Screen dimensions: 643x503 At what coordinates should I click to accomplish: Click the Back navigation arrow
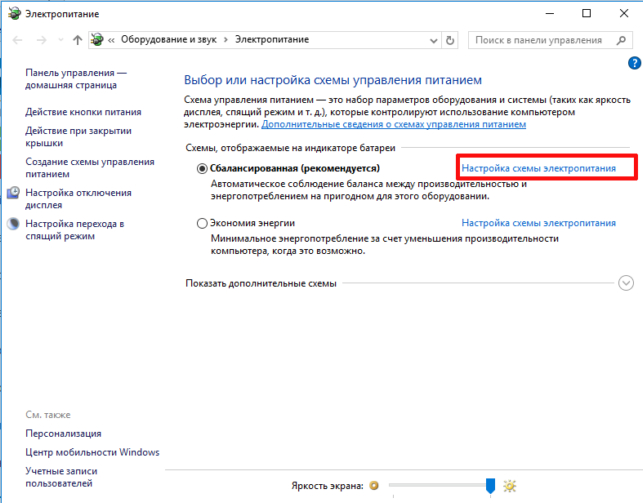tap(17, 40)
